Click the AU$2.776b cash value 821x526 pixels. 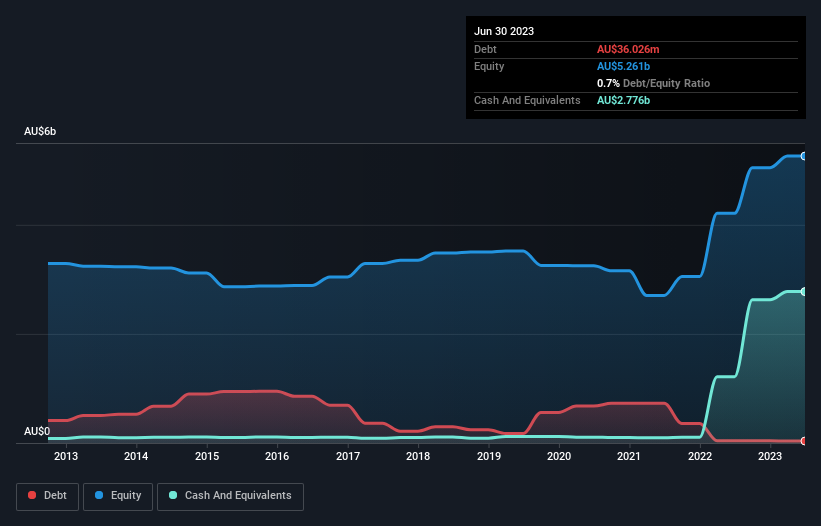pos(623,100)
